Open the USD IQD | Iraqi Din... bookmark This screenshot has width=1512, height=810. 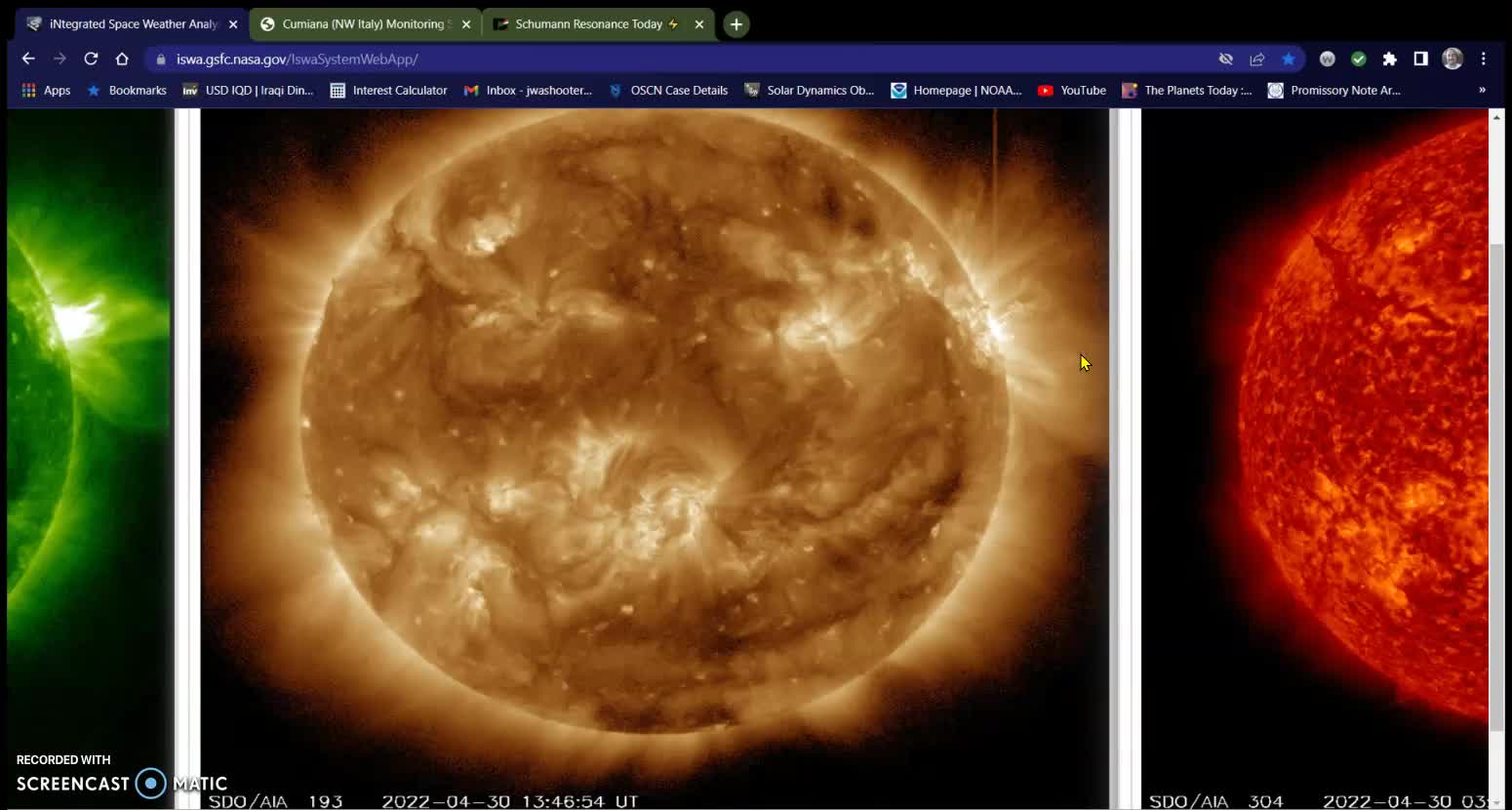249,91
